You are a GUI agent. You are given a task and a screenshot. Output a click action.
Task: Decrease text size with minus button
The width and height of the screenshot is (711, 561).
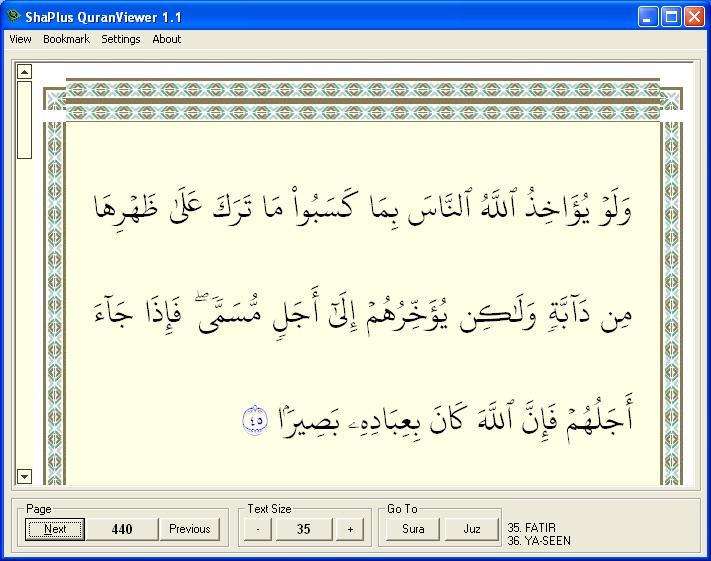(258, 529)
